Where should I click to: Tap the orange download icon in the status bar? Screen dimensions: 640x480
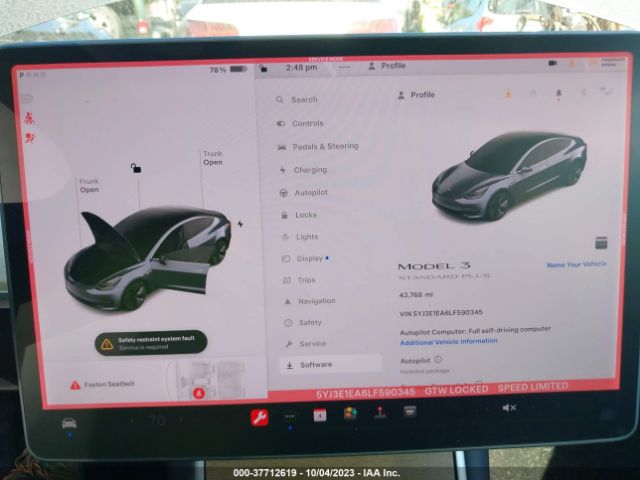(x=572, y=63)
